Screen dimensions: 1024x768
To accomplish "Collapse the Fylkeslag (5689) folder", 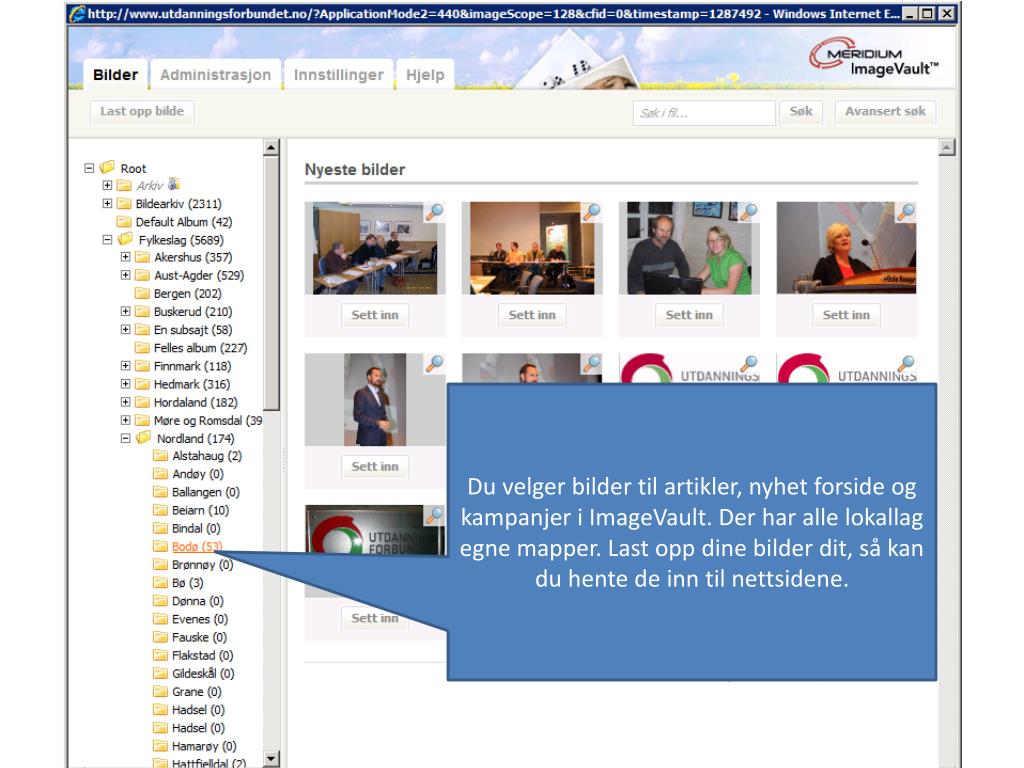I will (107, 240).
